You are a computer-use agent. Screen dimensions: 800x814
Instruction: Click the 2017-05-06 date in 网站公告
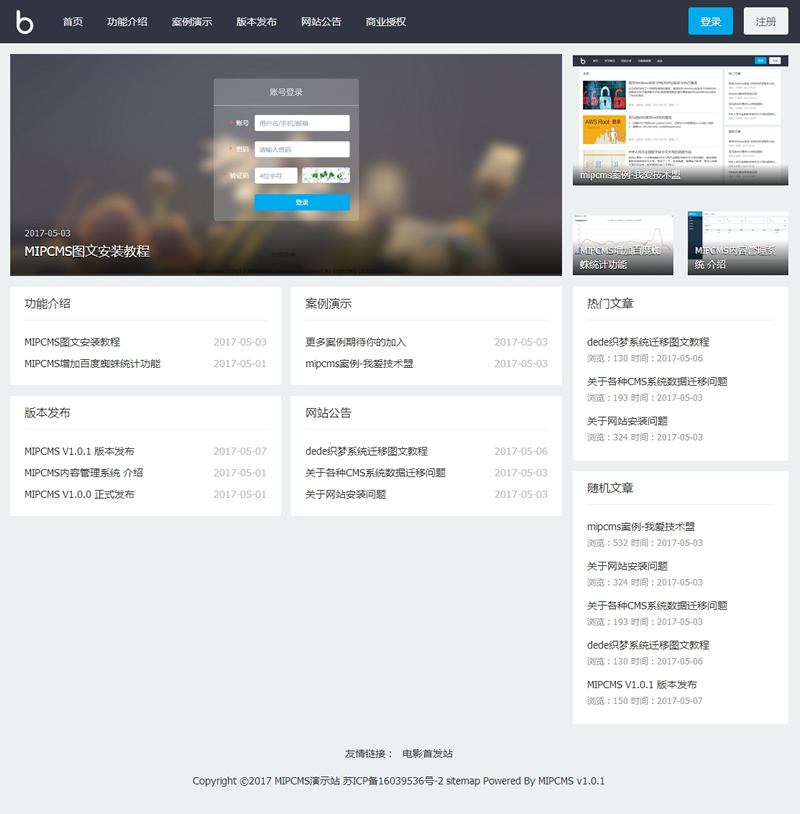(521, 452)
